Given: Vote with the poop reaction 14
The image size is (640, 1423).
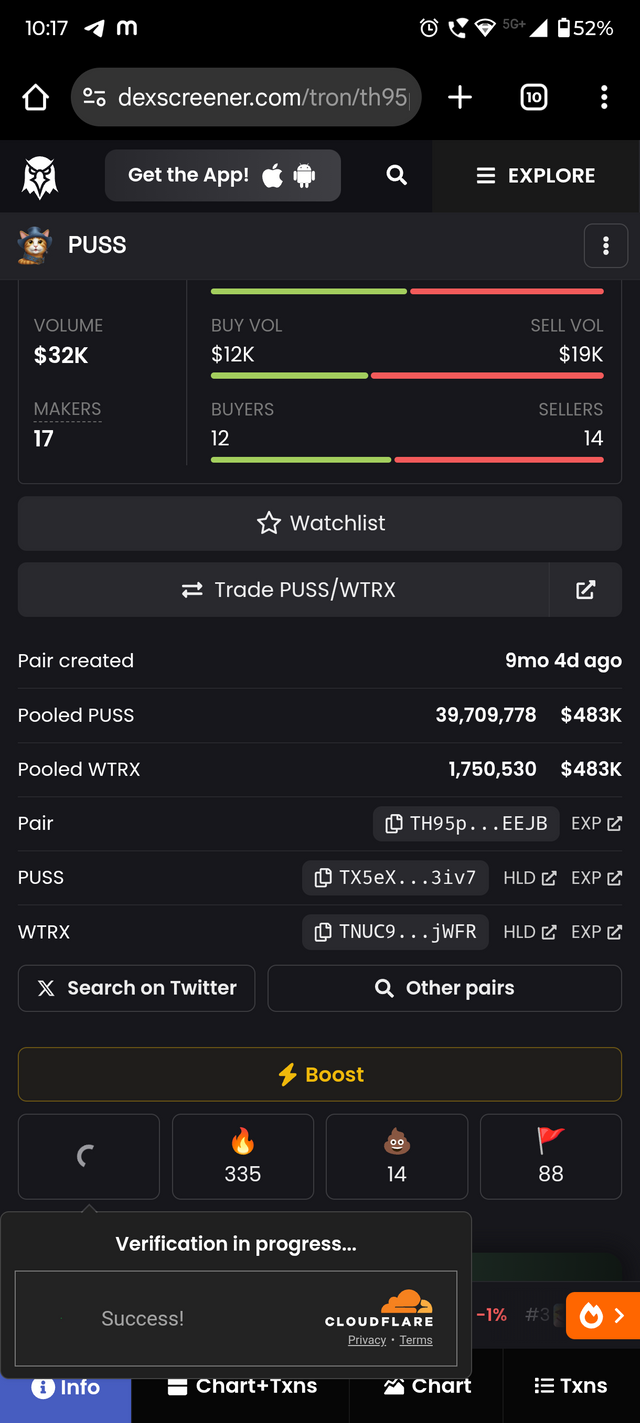Looking at the screenshot, I should tap(397, 1156).
